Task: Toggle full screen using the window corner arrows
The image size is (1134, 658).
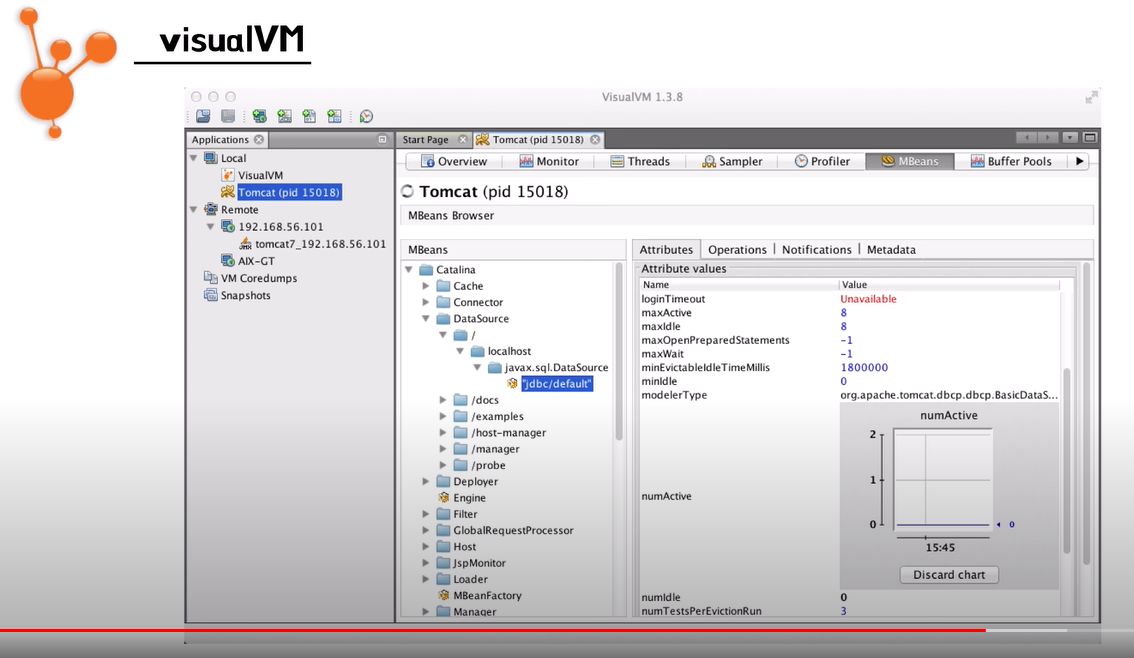Action: [x=1091, y=98]
